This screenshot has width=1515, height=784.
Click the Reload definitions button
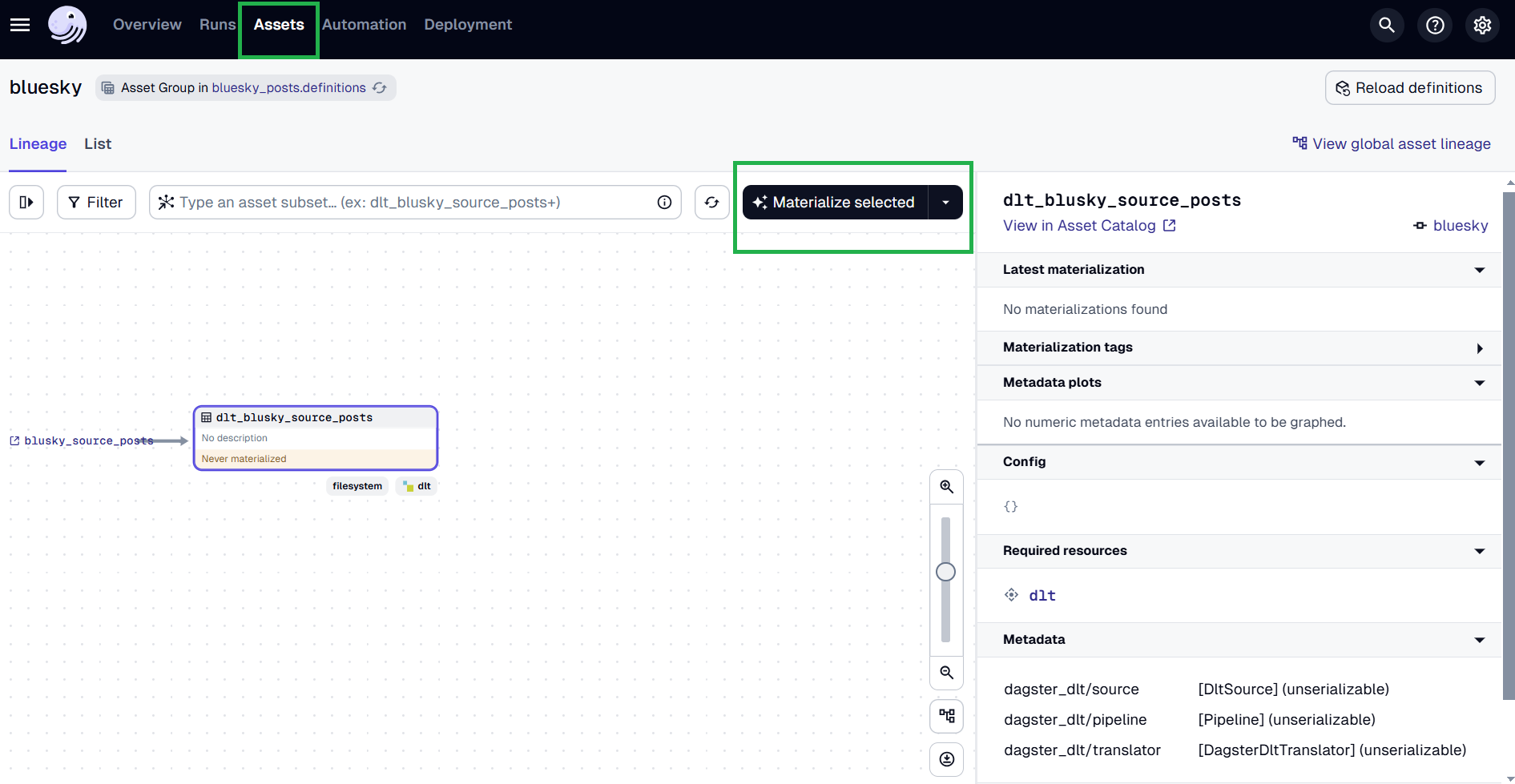tap(1410, 87)
